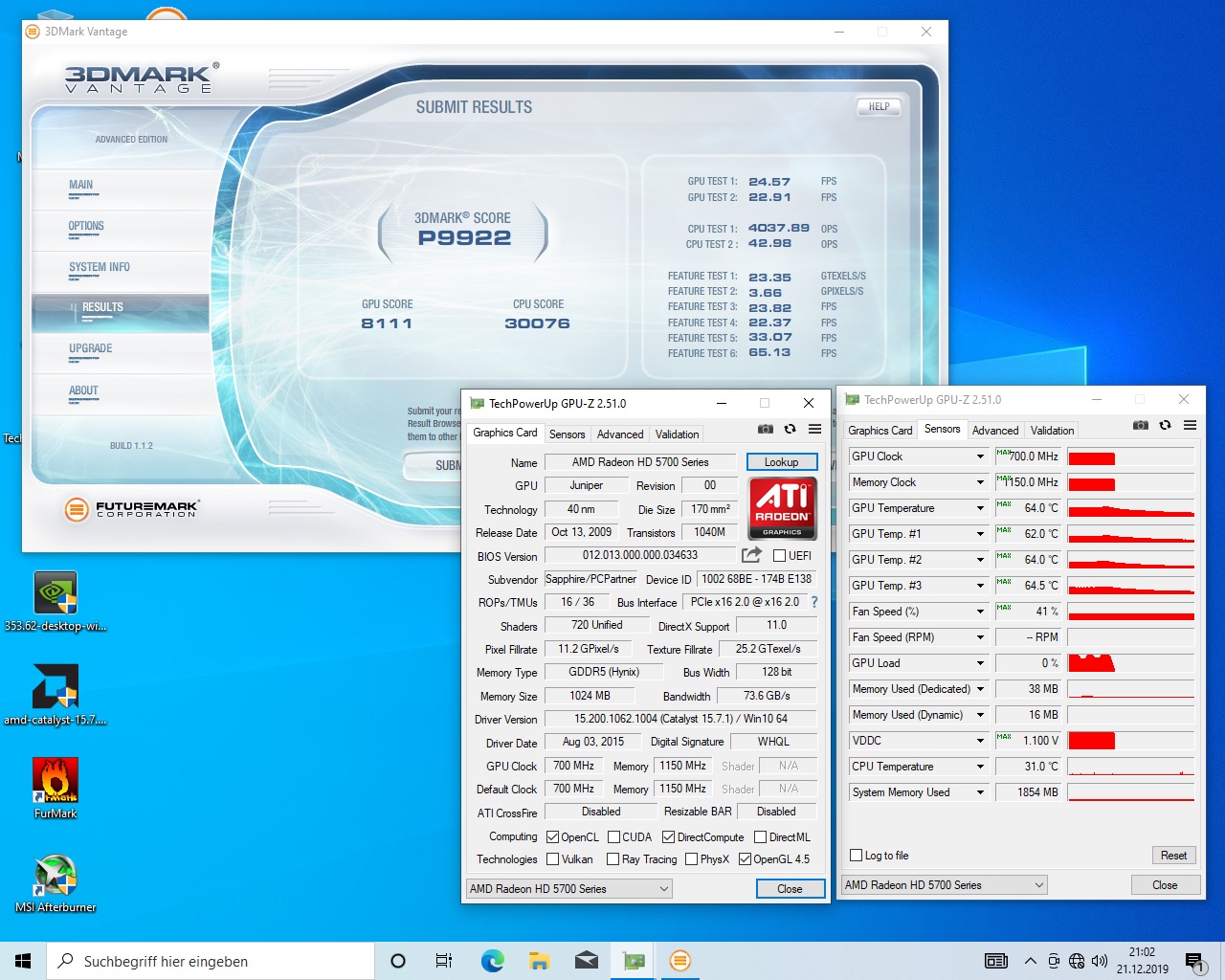Click the screenshot camera icon in front GPU-Z
Viewport: 1225px width, 980px height.
(x=765, y=429)
